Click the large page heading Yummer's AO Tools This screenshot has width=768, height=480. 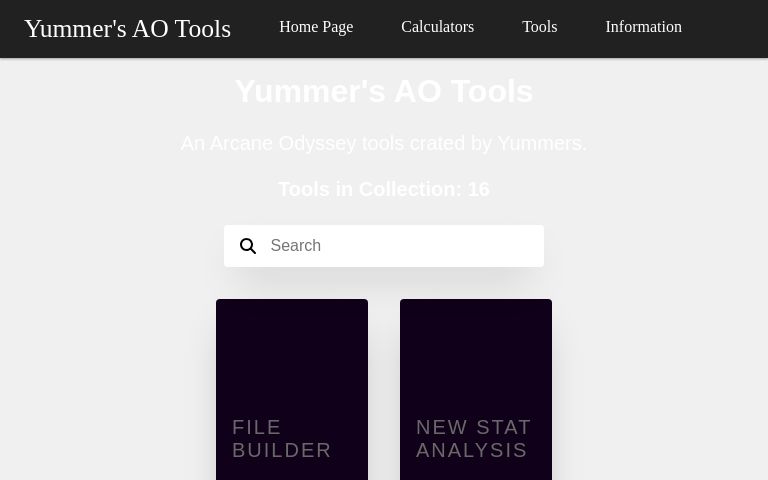pyautogui.click(x=384, y=91)
